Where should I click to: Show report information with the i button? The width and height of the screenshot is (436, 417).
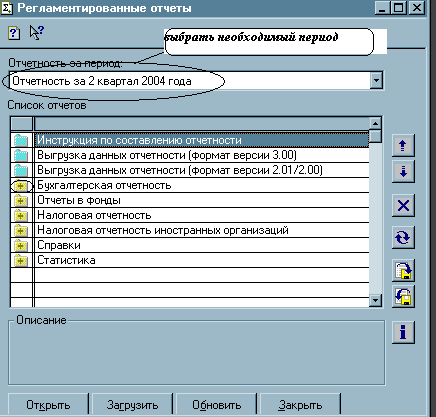coord(403,332)
